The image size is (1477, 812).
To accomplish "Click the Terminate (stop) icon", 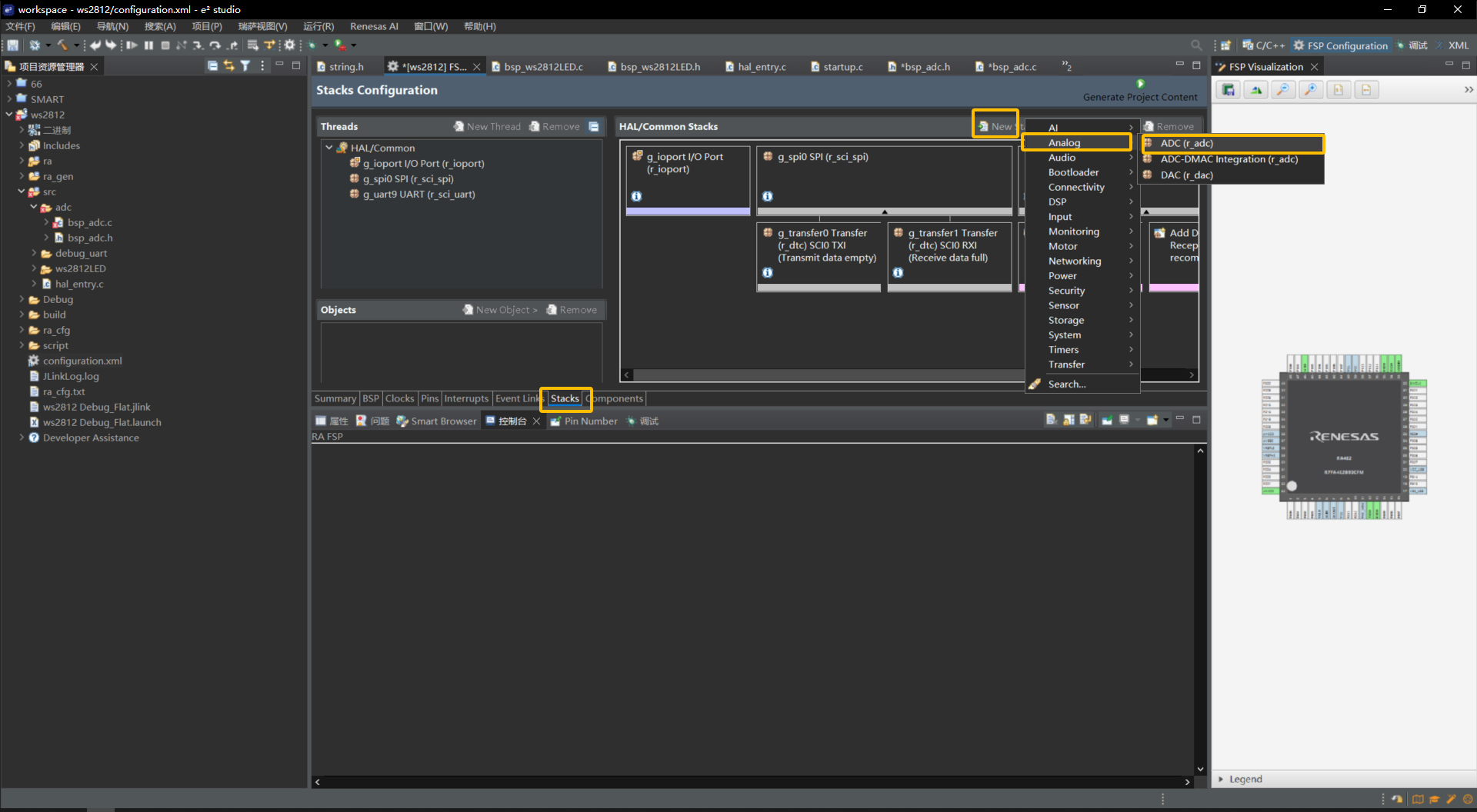I will coord(165,45).
